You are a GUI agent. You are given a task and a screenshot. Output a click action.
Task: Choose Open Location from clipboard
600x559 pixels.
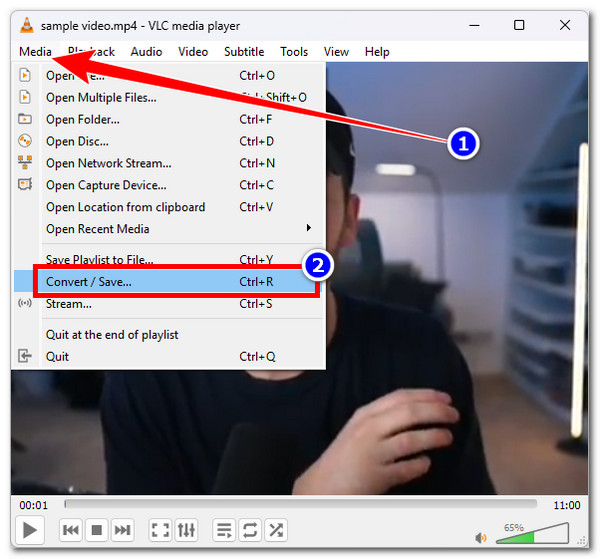(x=169, y=207)
